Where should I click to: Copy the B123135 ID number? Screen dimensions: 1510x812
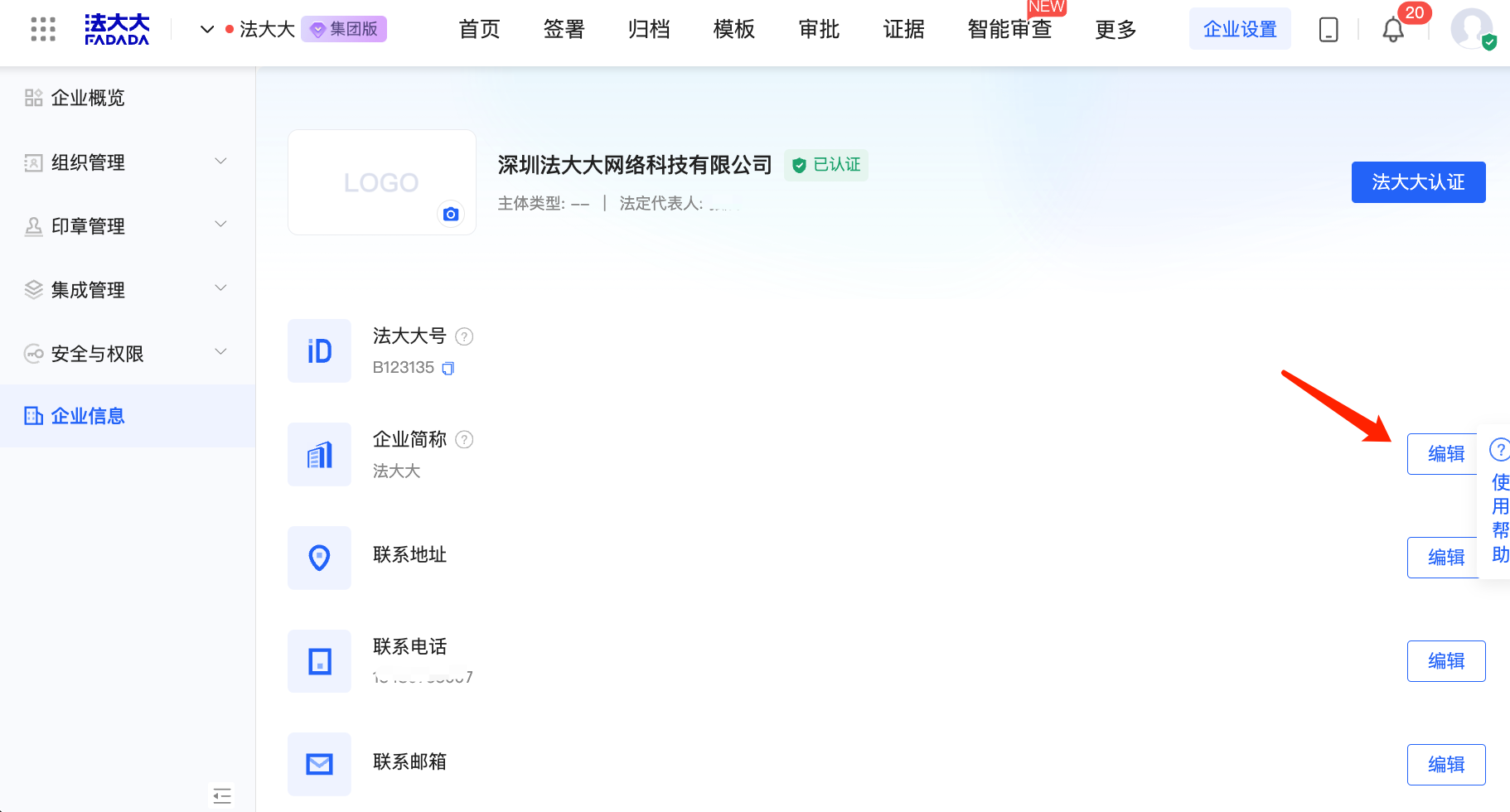coord(448,368)
